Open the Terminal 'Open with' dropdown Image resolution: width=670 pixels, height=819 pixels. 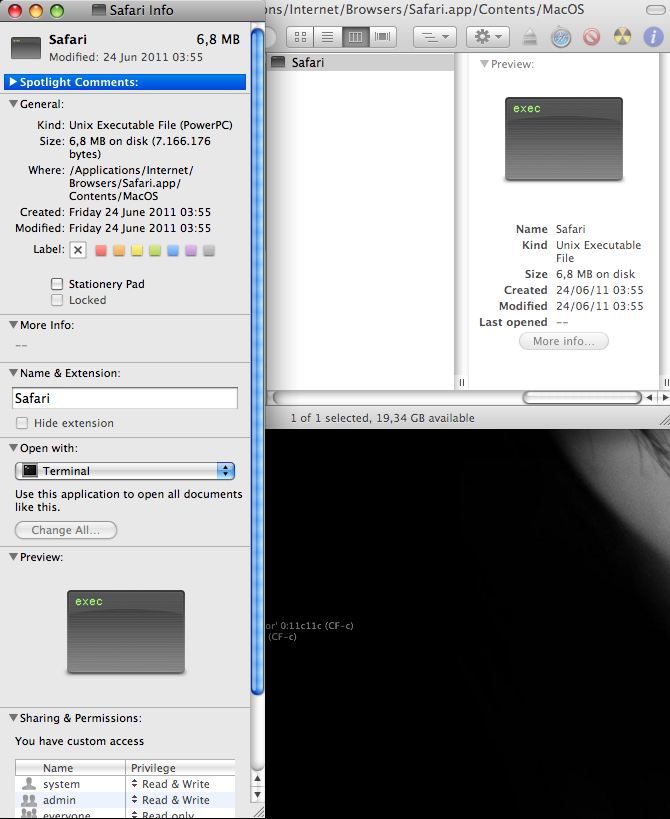tap(125, 471)
